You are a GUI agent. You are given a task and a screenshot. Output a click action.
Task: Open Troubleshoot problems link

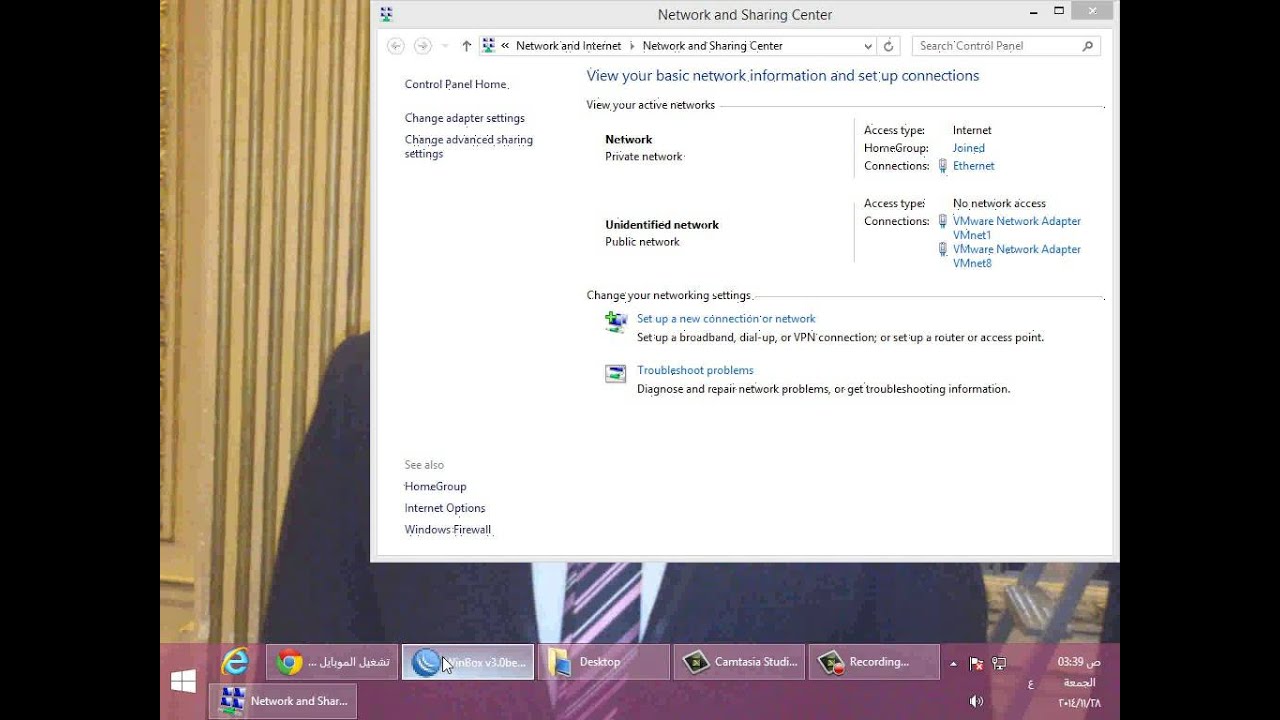[695, 370]
